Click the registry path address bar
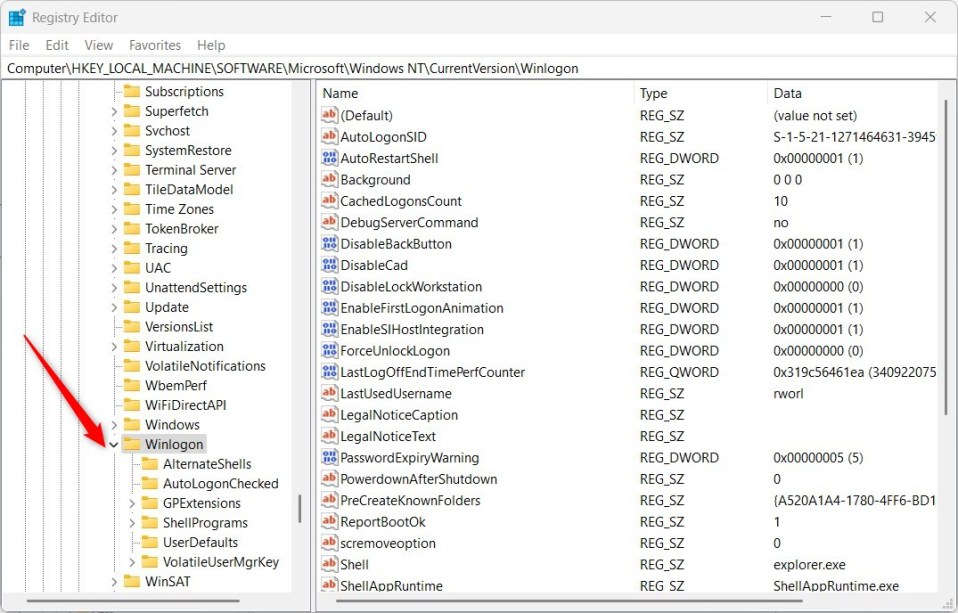Image resolution: width=958 pixels, height=613 pixels. pos(479,68)
